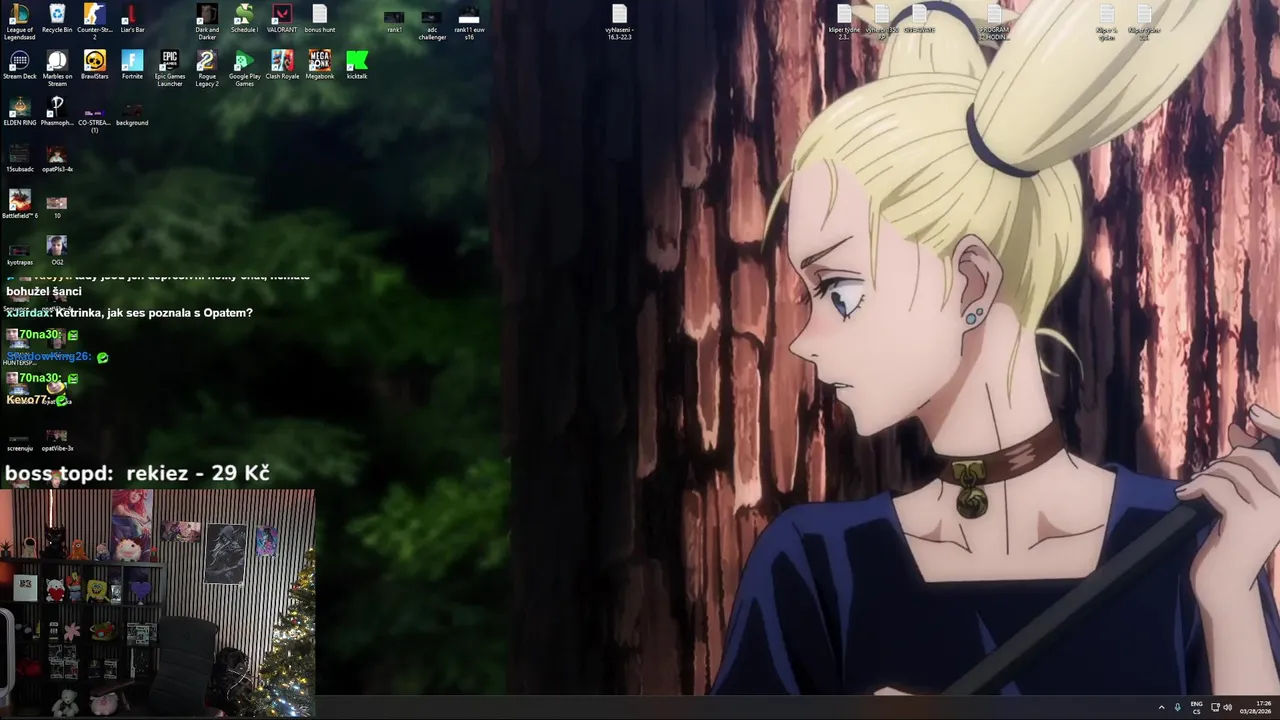Open the network tray icon
This screenshot has width=1280, height=720.
[1215, 707]
